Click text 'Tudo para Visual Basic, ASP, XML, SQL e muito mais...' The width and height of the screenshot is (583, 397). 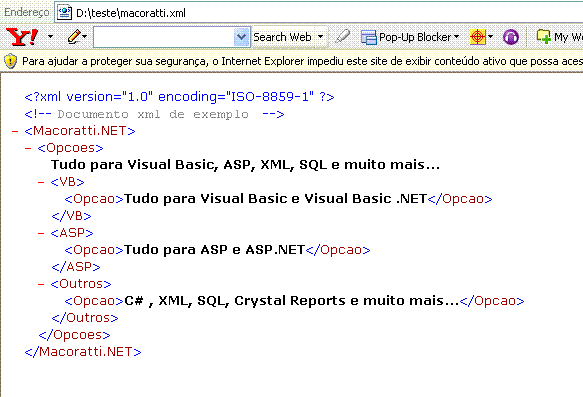(245, 165)
